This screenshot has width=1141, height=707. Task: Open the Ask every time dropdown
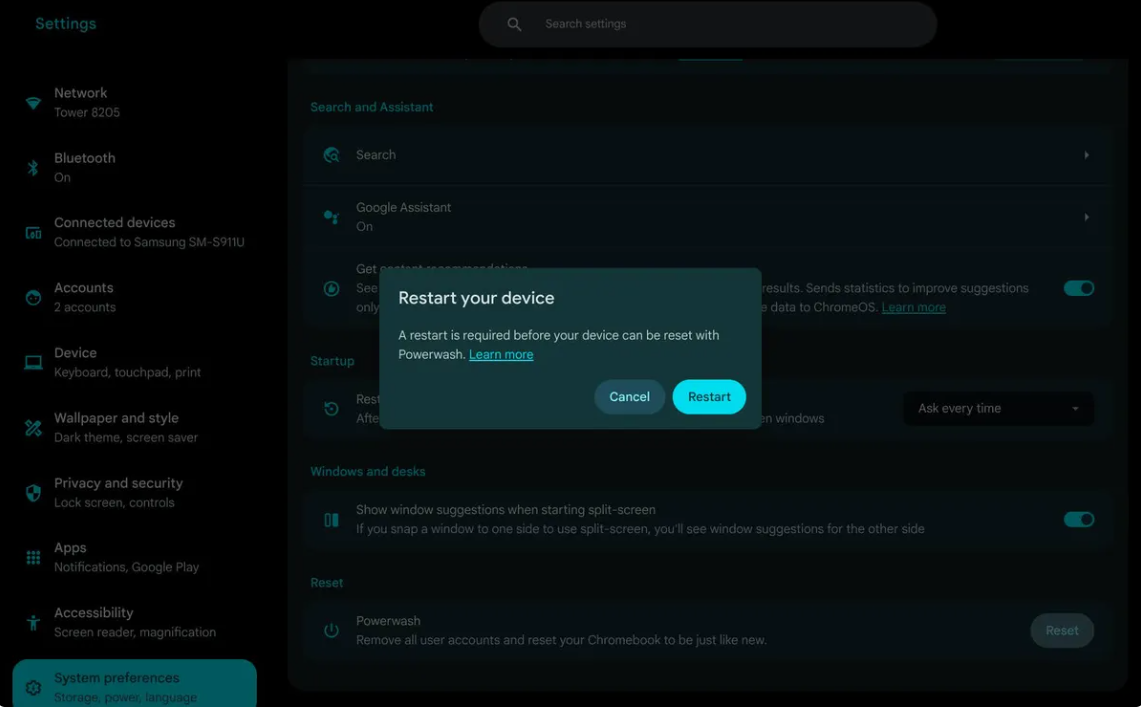[x=997, y=408]
